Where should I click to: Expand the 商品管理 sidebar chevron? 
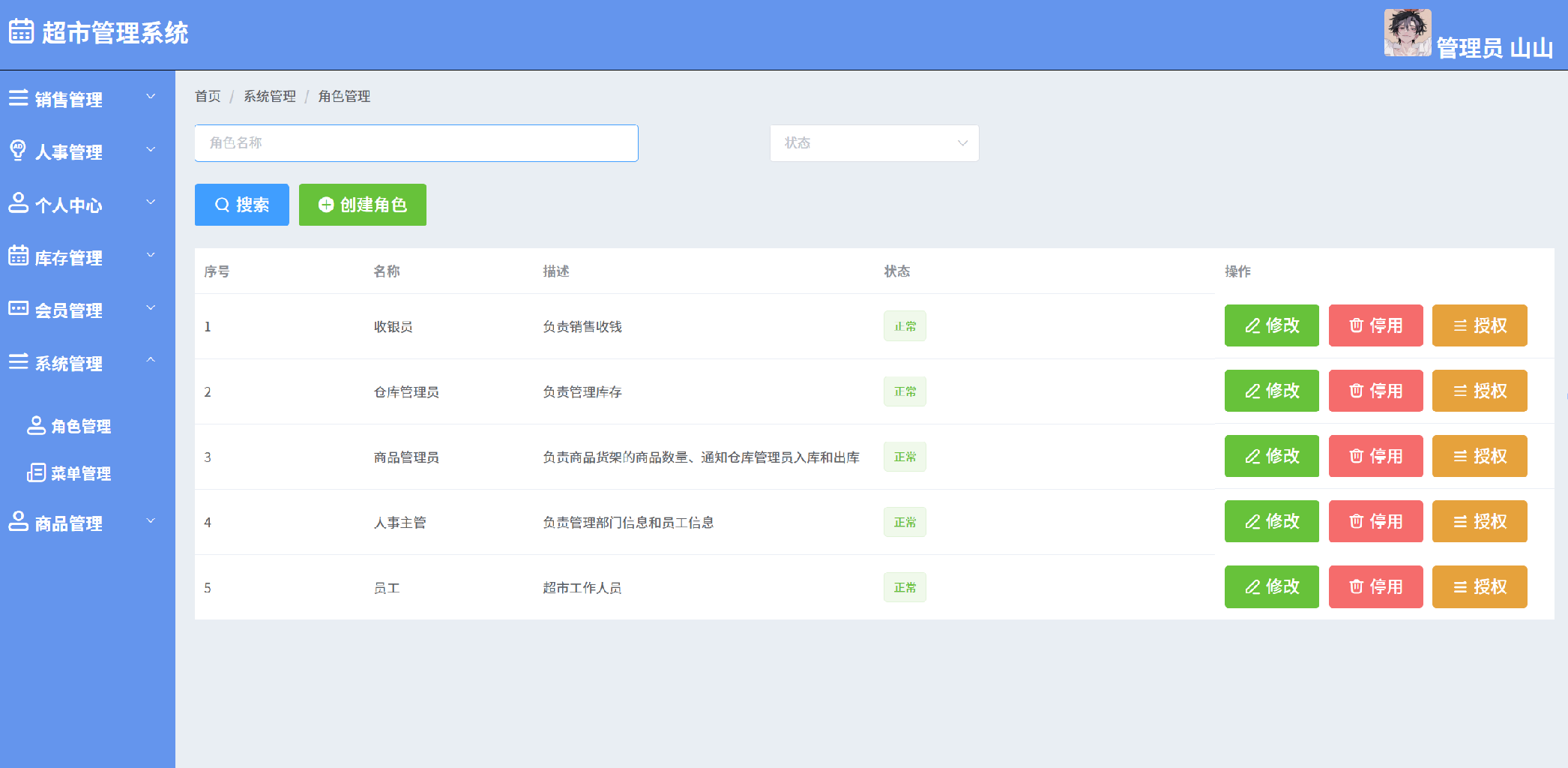coord(151,521)
